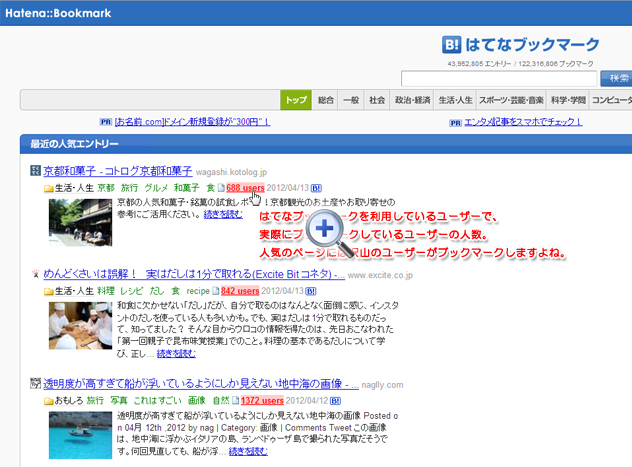Screen dimensions: 632x467
Task: Open the 社会 category tab
Action: click(377, 100)
